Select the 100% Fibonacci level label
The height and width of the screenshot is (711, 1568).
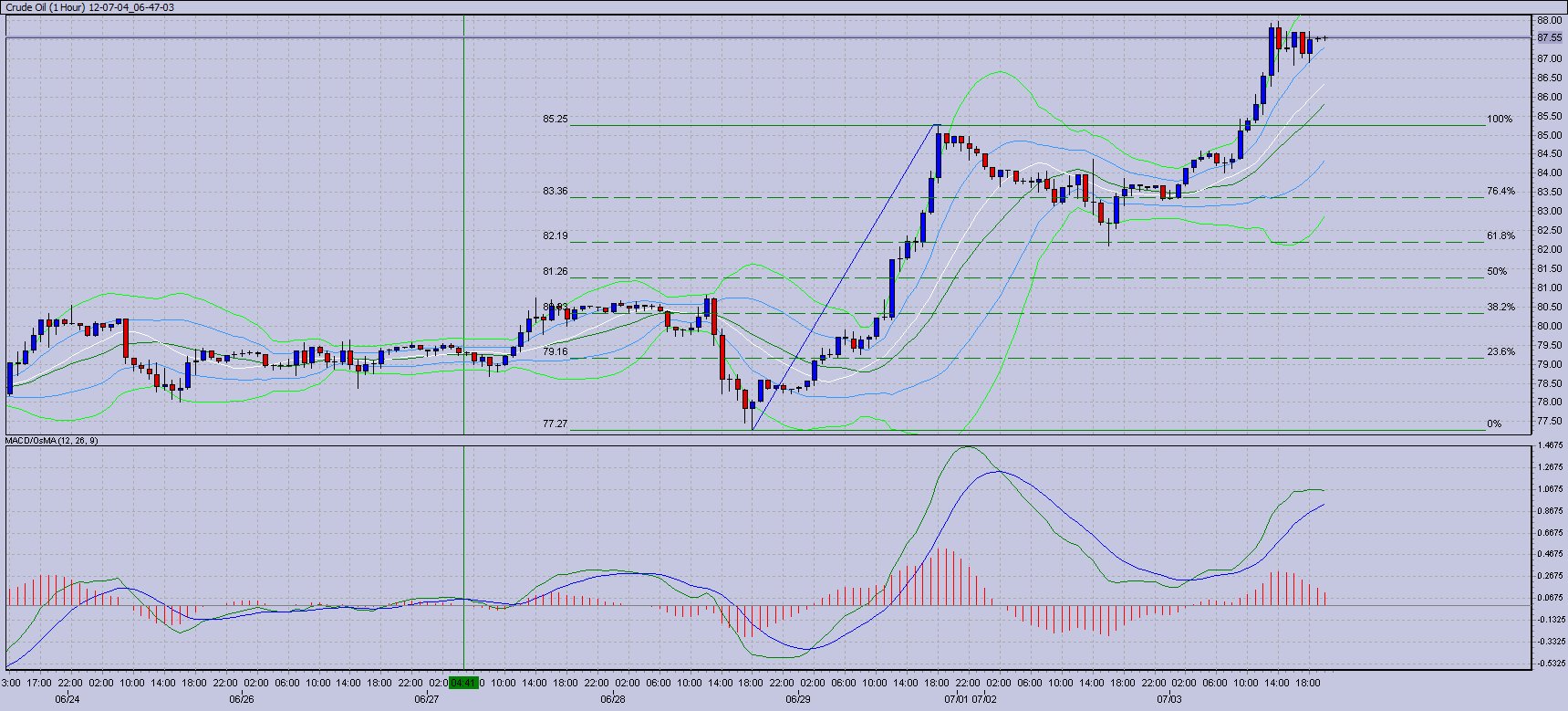click(x=1499, y=119)
